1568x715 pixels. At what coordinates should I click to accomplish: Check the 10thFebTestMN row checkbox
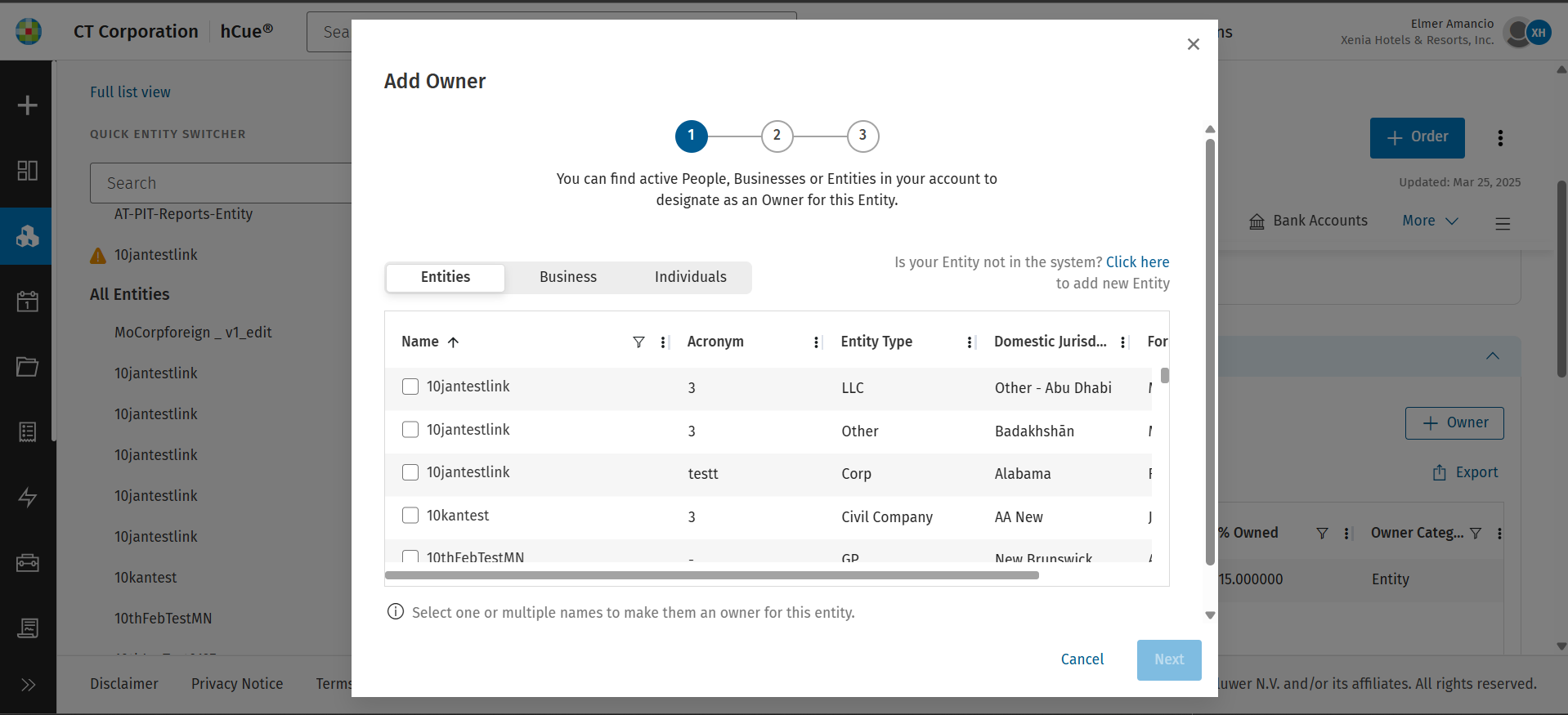click(x=410, y=556)
